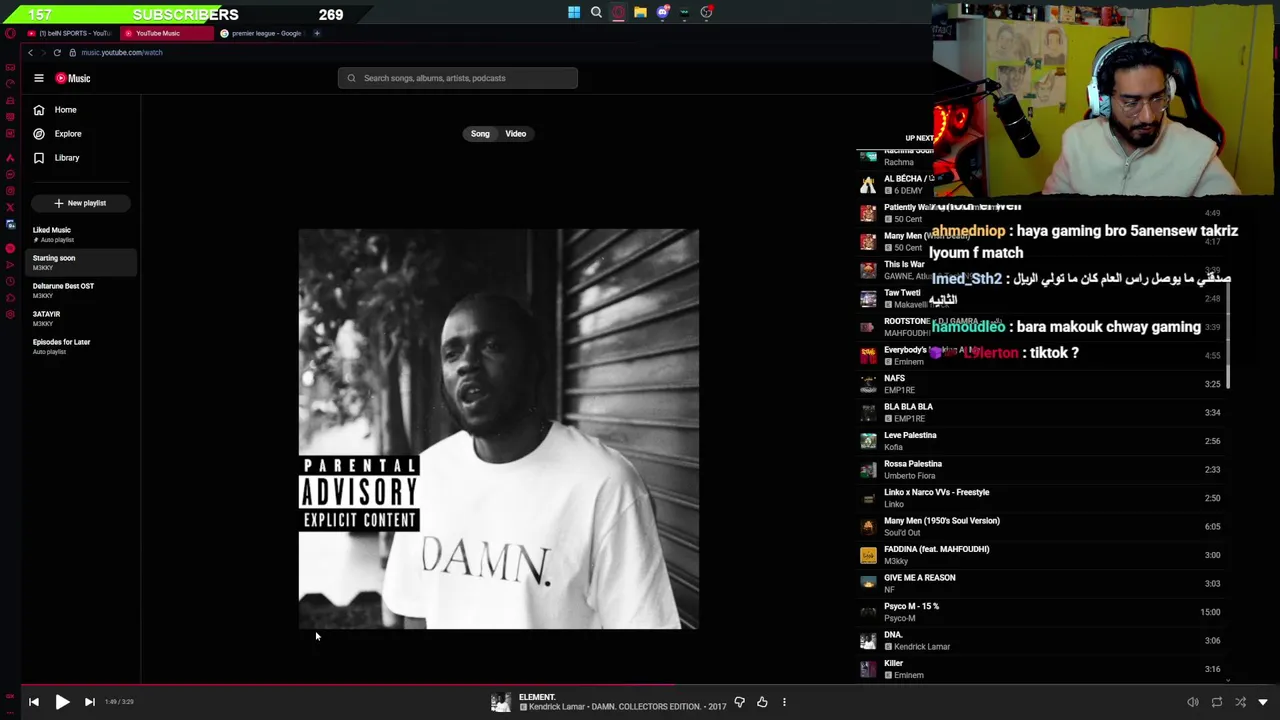This screenshot has height=720, width=1280.
Task: Click the site padlock security icon
Action: click(x=72, y=52)
